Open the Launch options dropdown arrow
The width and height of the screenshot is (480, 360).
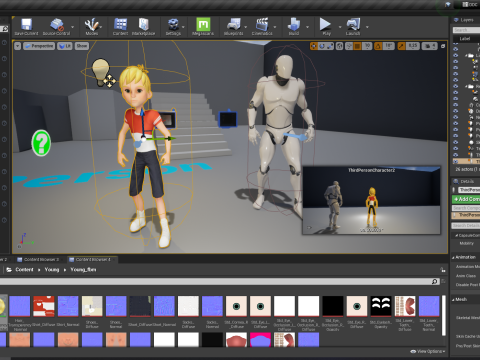[x=367, y=27]
